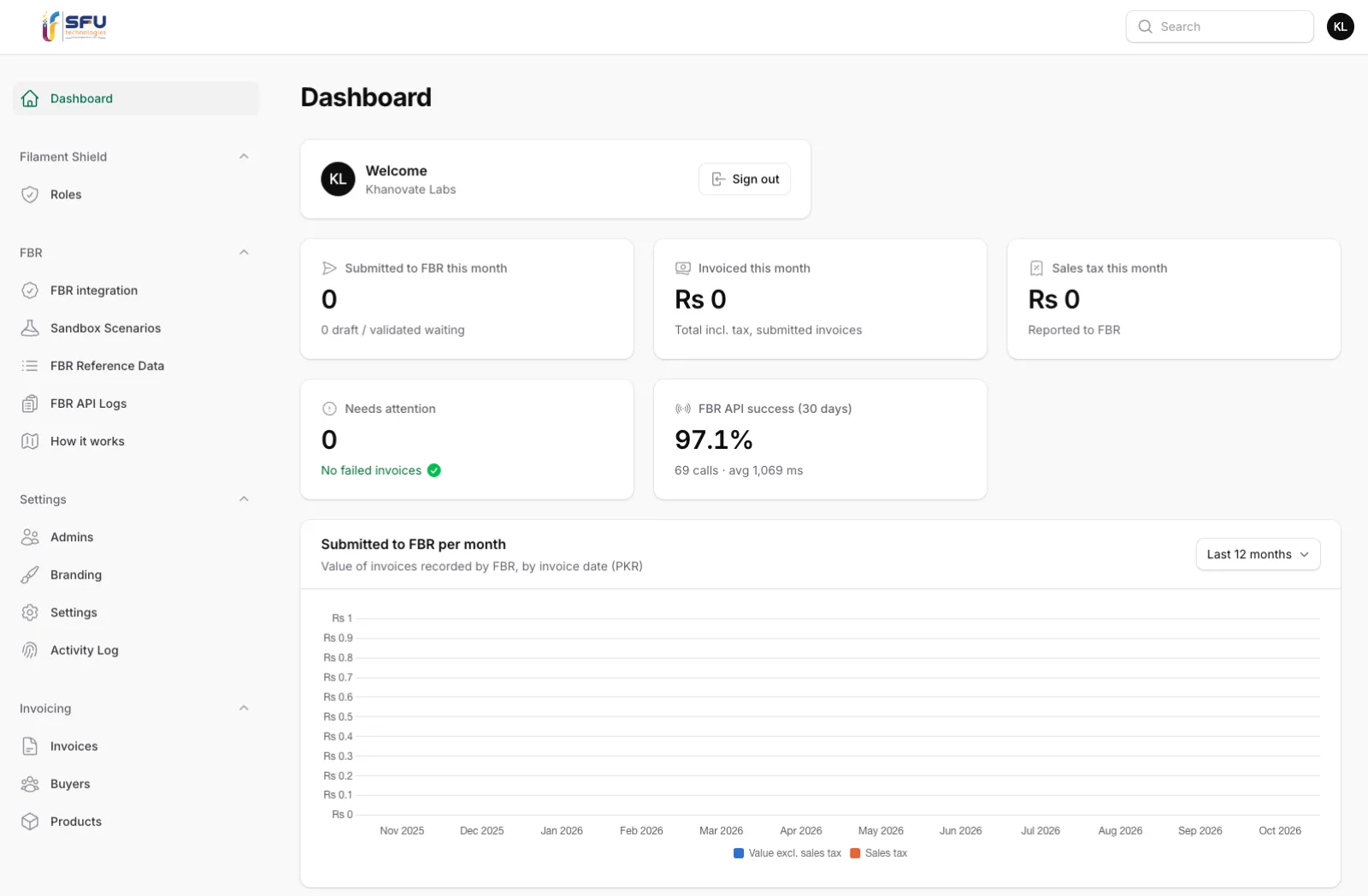Click the FBR API Logs clipboard icon

point(30,403)
